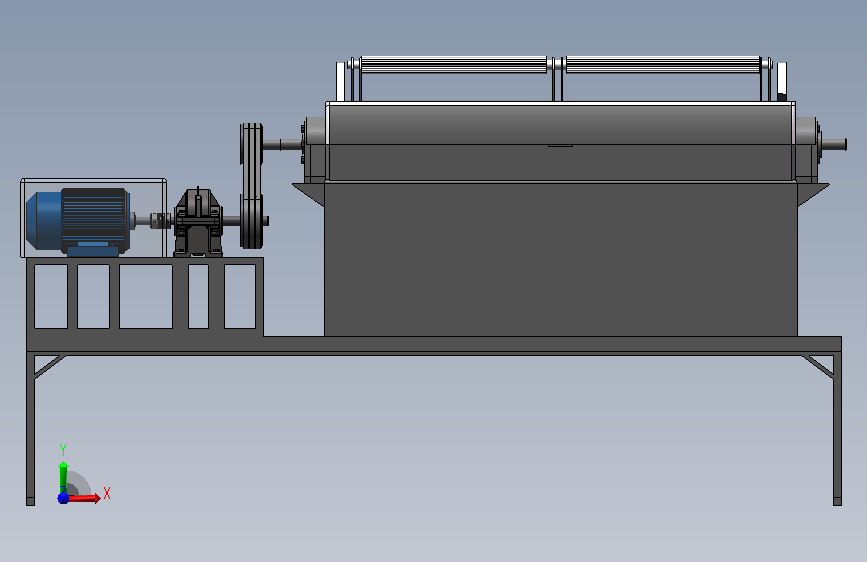This screenshot has height=562, width=867.
Task: Select the left grooved roller on top
Action: coord(453,65)
